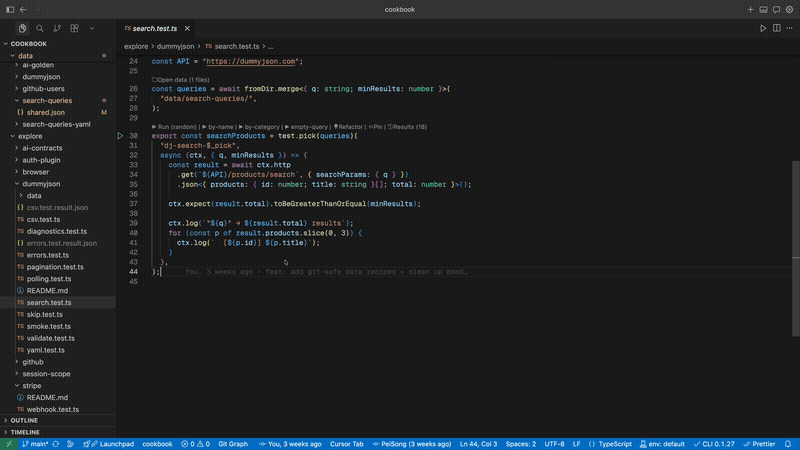Toggle Cursor Tab in status bar
The height and width of the screenshot is (450, 800).
(x=346, y=443)
